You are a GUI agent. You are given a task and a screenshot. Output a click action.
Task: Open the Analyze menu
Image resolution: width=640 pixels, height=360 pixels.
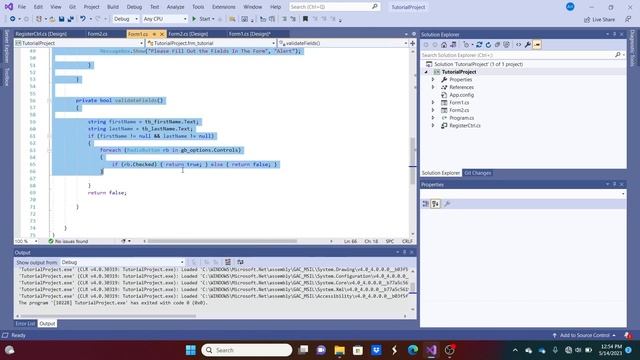(175, 7)
